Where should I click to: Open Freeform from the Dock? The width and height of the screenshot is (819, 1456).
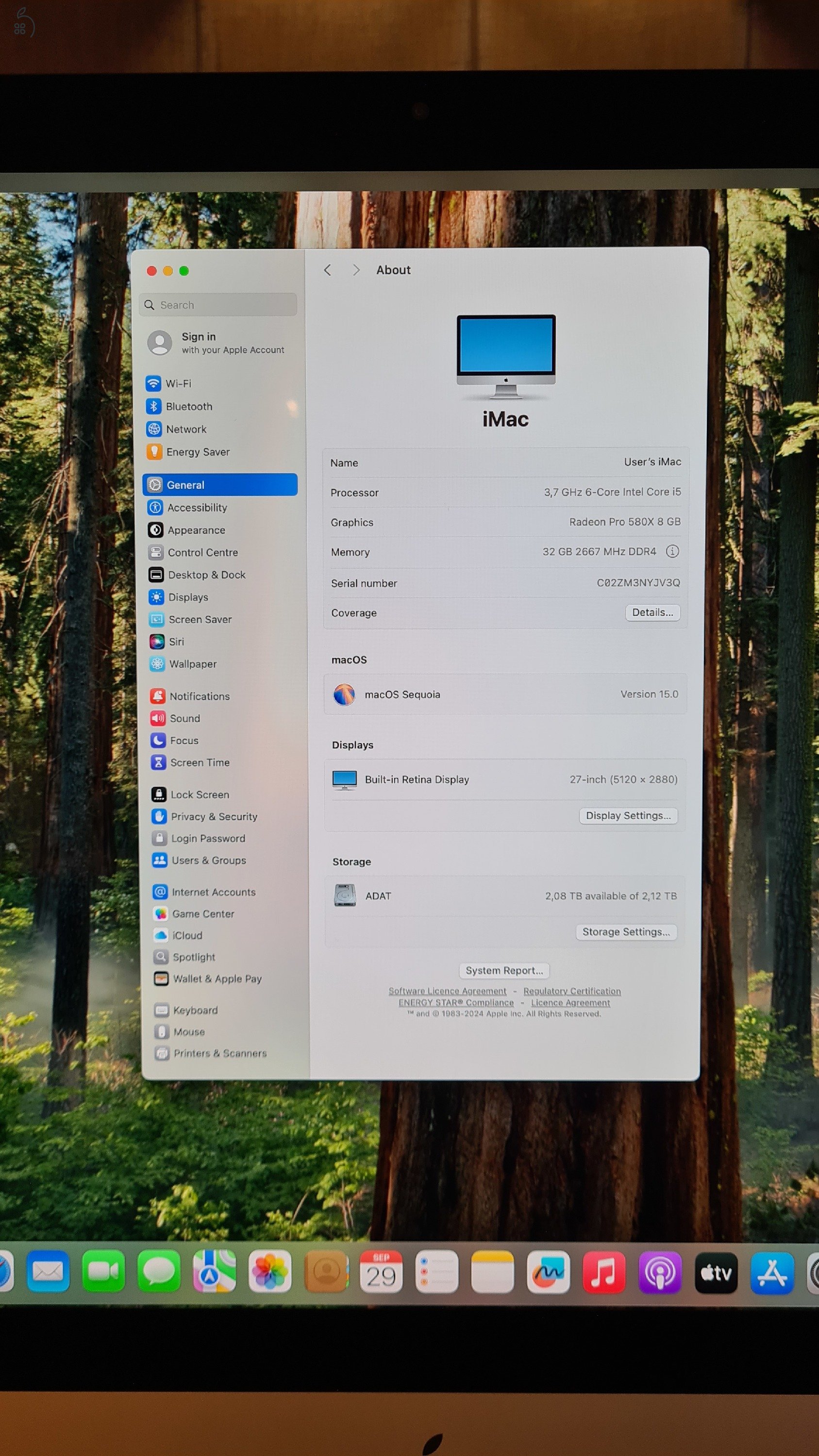click(548, 1273)
